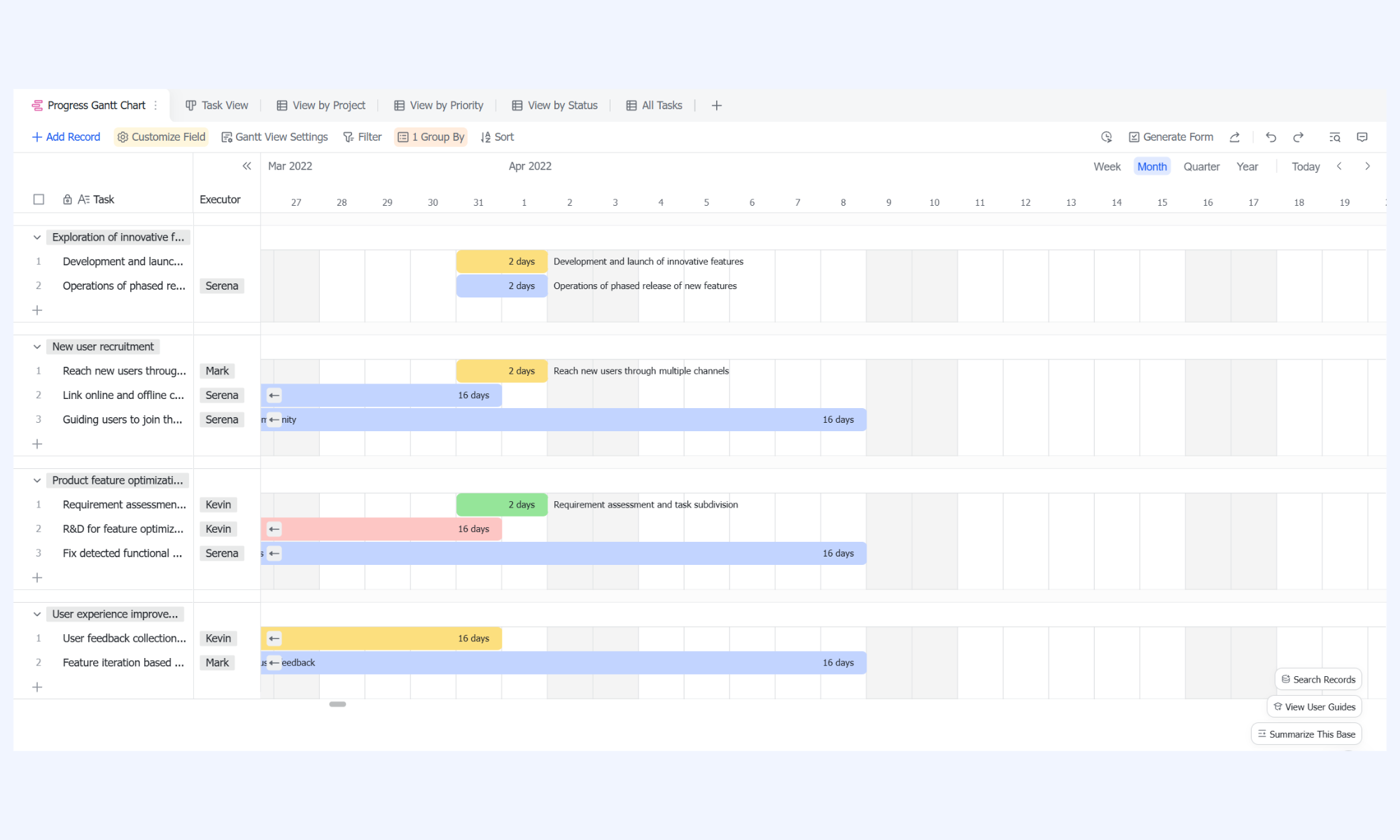This screenshot has width=1400, height=840.
Task: Add row under User experience improvement group
Action: click(x=38, y=687)
